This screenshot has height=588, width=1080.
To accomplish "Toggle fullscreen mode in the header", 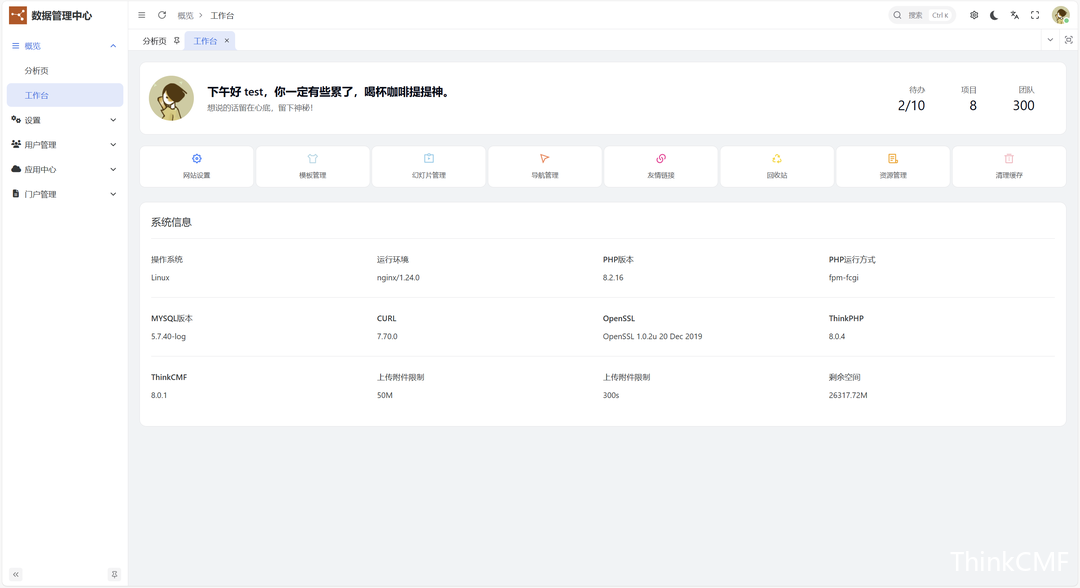I will [x=1035, y=15].
